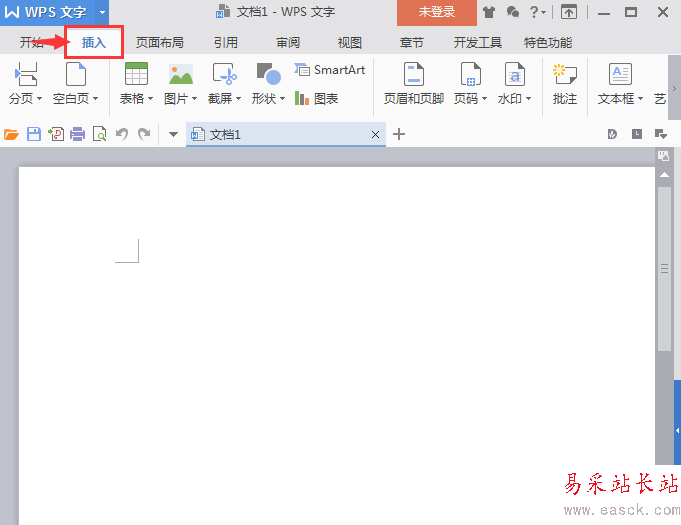
Task: Click the vertical scrollbar up arrow
Action: pos(664,175)
